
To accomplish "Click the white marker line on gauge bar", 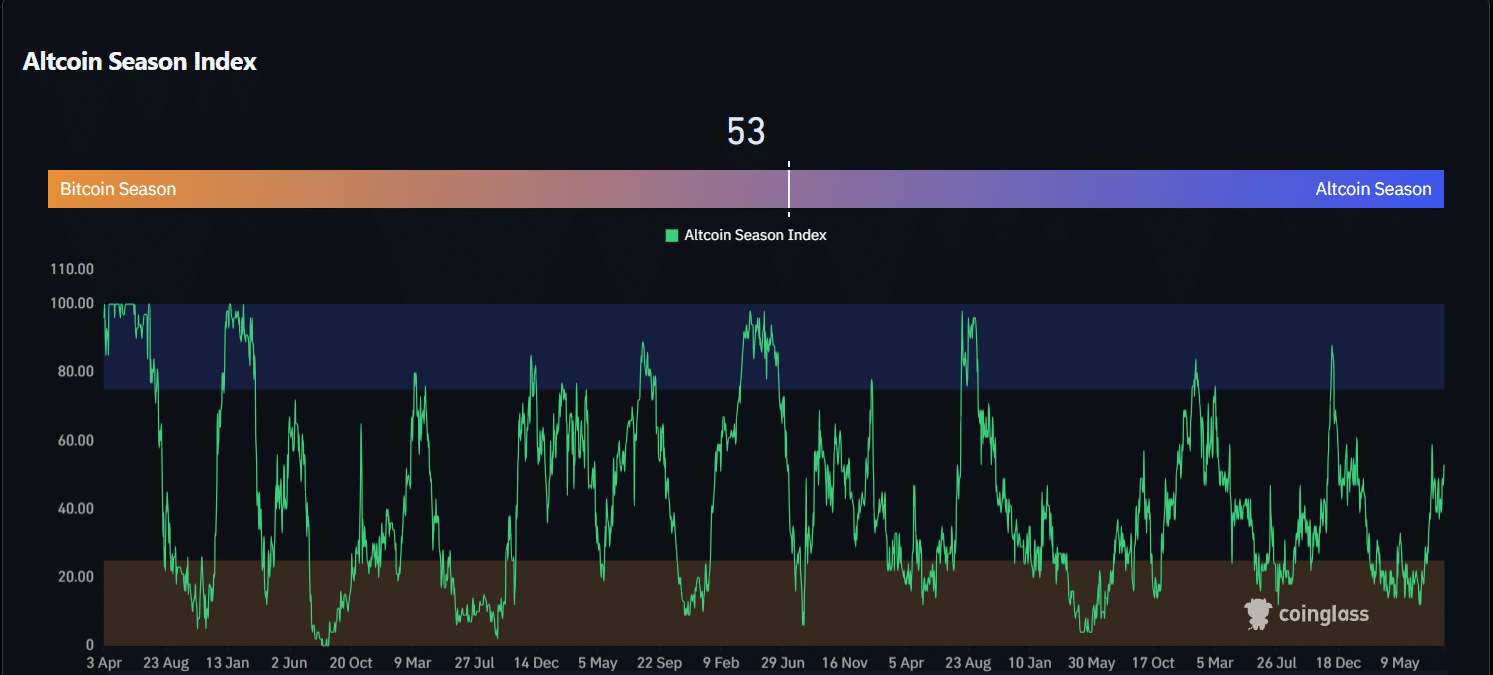I will 789,189.
